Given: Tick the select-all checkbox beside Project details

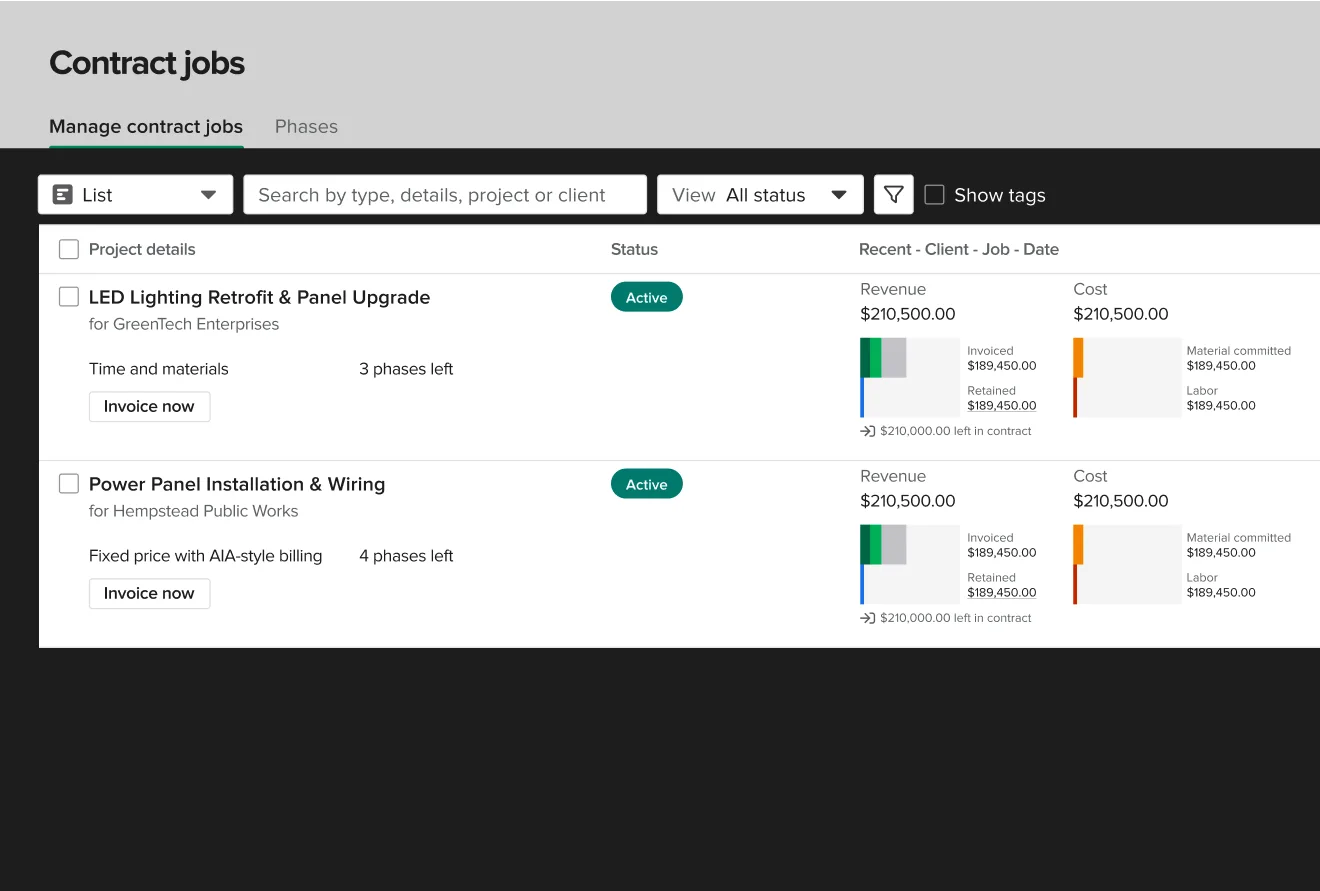Looking at the screenshot, I should pyautogui.click(x=69, y=249).
